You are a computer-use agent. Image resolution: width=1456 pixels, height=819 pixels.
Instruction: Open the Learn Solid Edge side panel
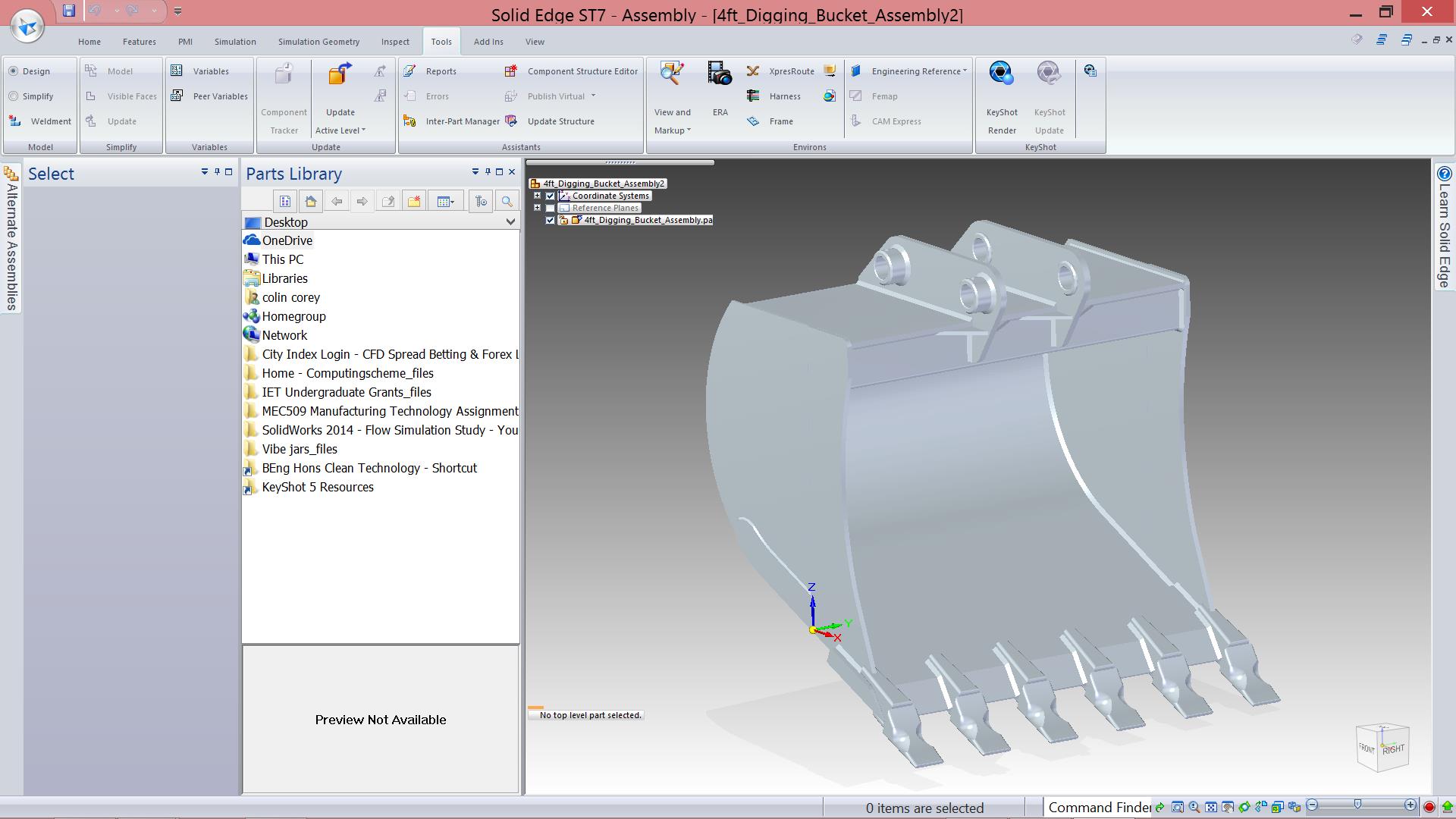click(x=1444, y=227)
